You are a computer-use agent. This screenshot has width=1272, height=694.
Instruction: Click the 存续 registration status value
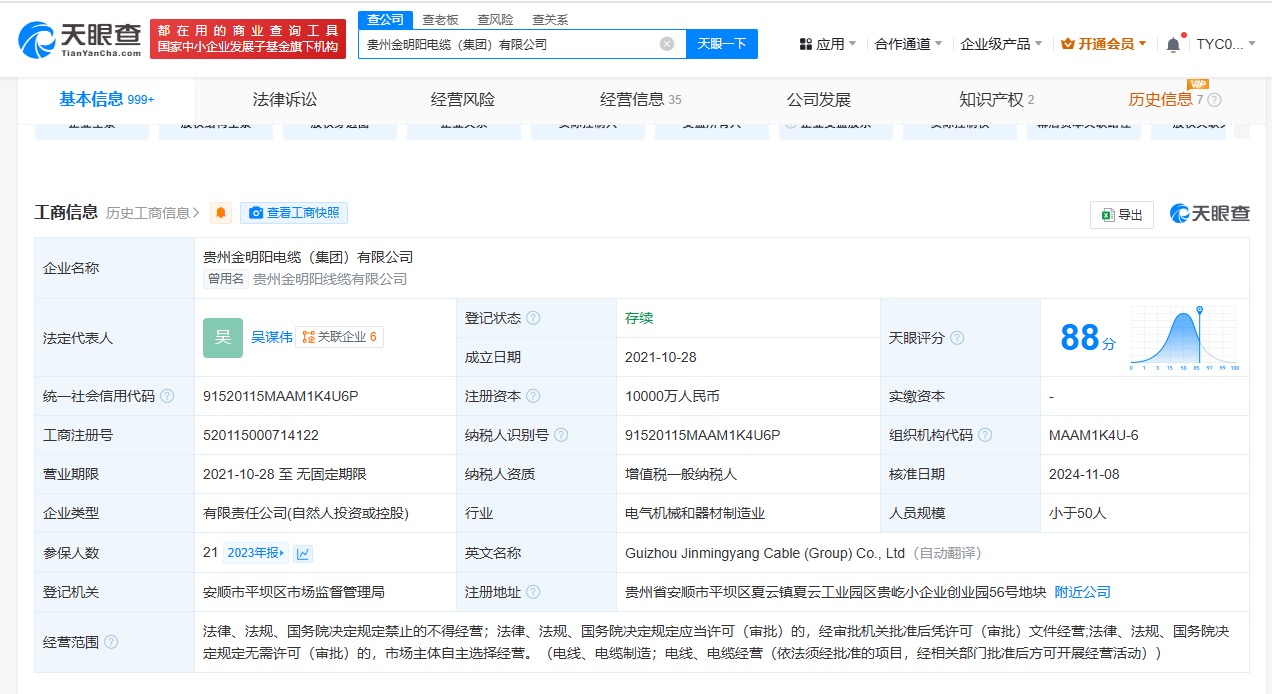click(639, 318)
